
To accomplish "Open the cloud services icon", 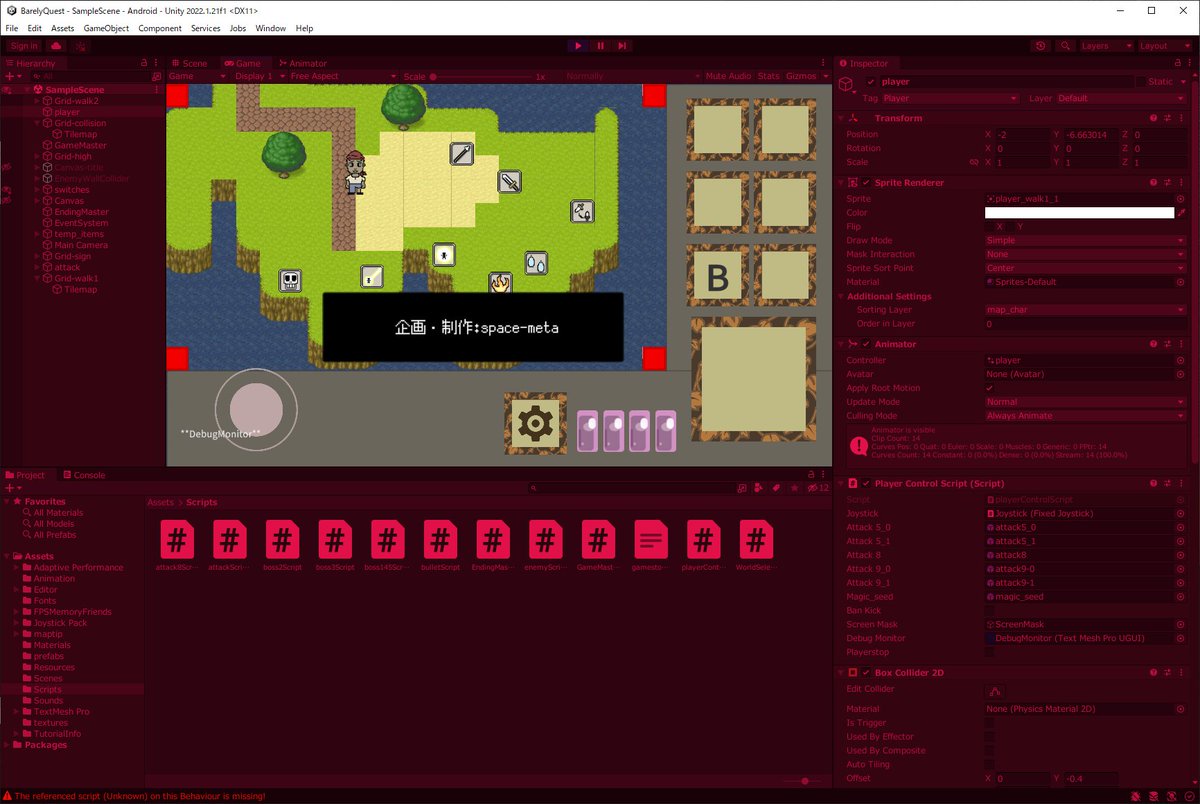I will click(x=56, y=46).
